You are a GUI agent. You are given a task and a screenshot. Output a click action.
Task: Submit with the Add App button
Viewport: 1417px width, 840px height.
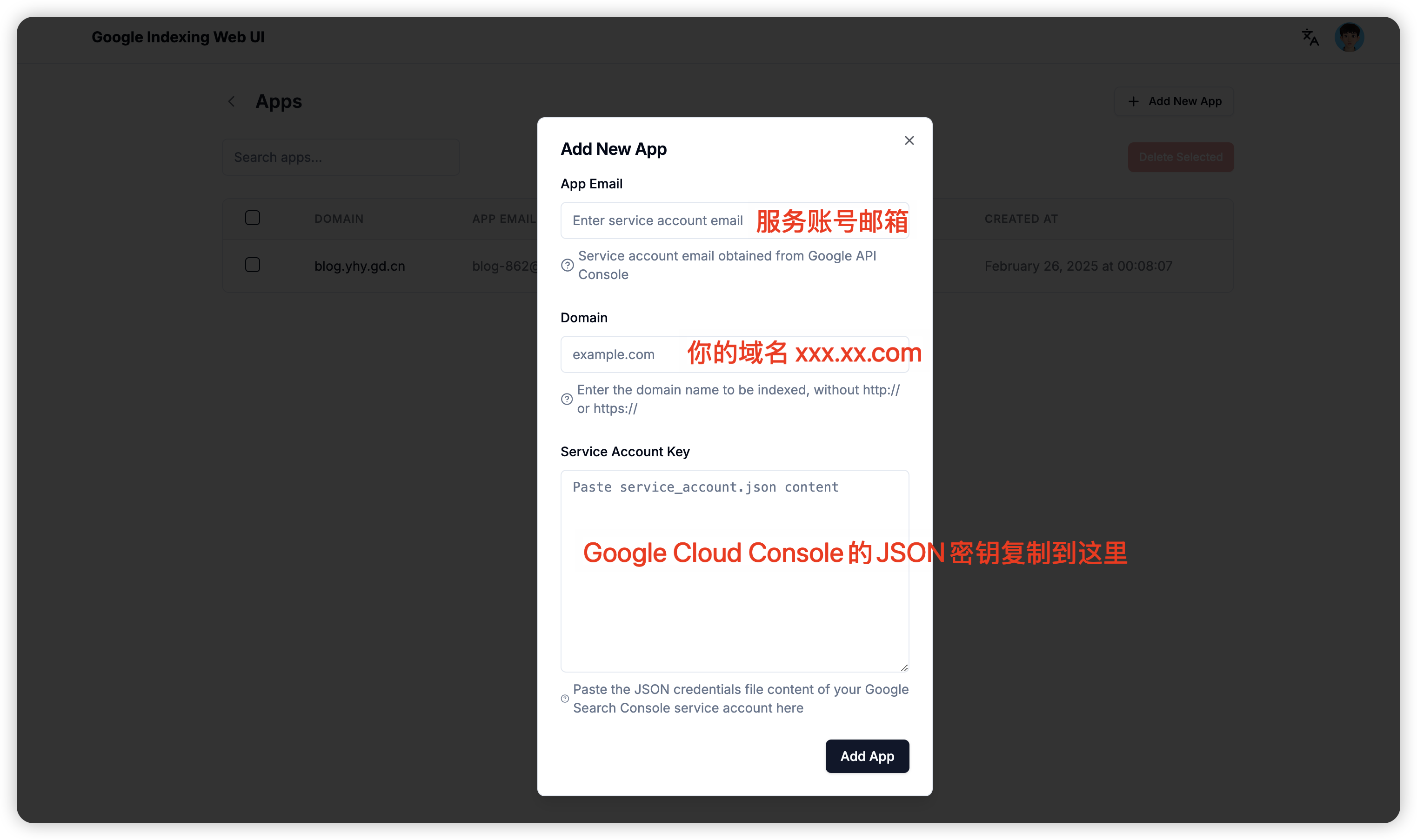pyautogui.click(x=867, y=756)
